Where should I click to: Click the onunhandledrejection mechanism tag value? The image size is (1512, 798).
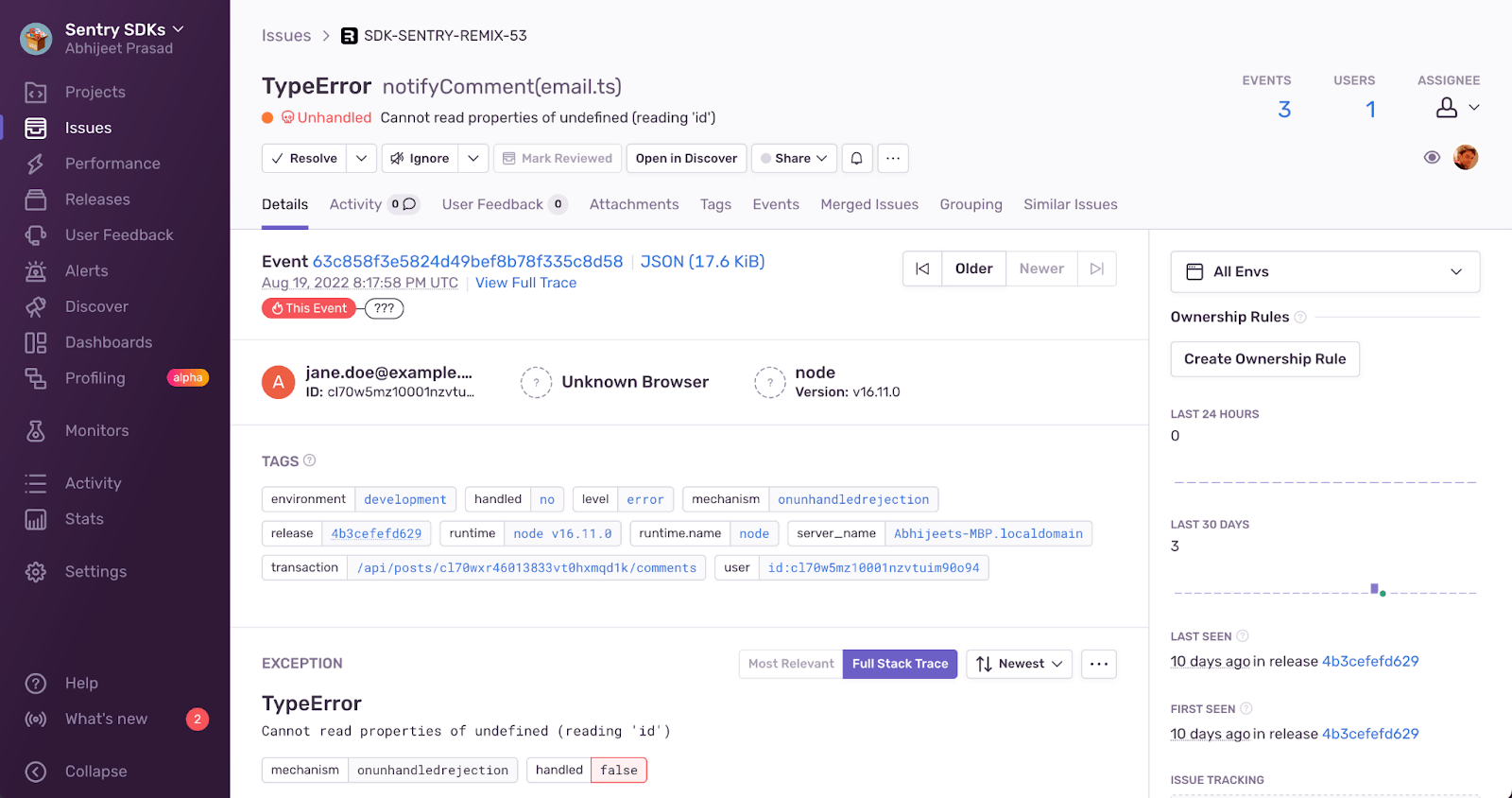[x=853, y=499]
